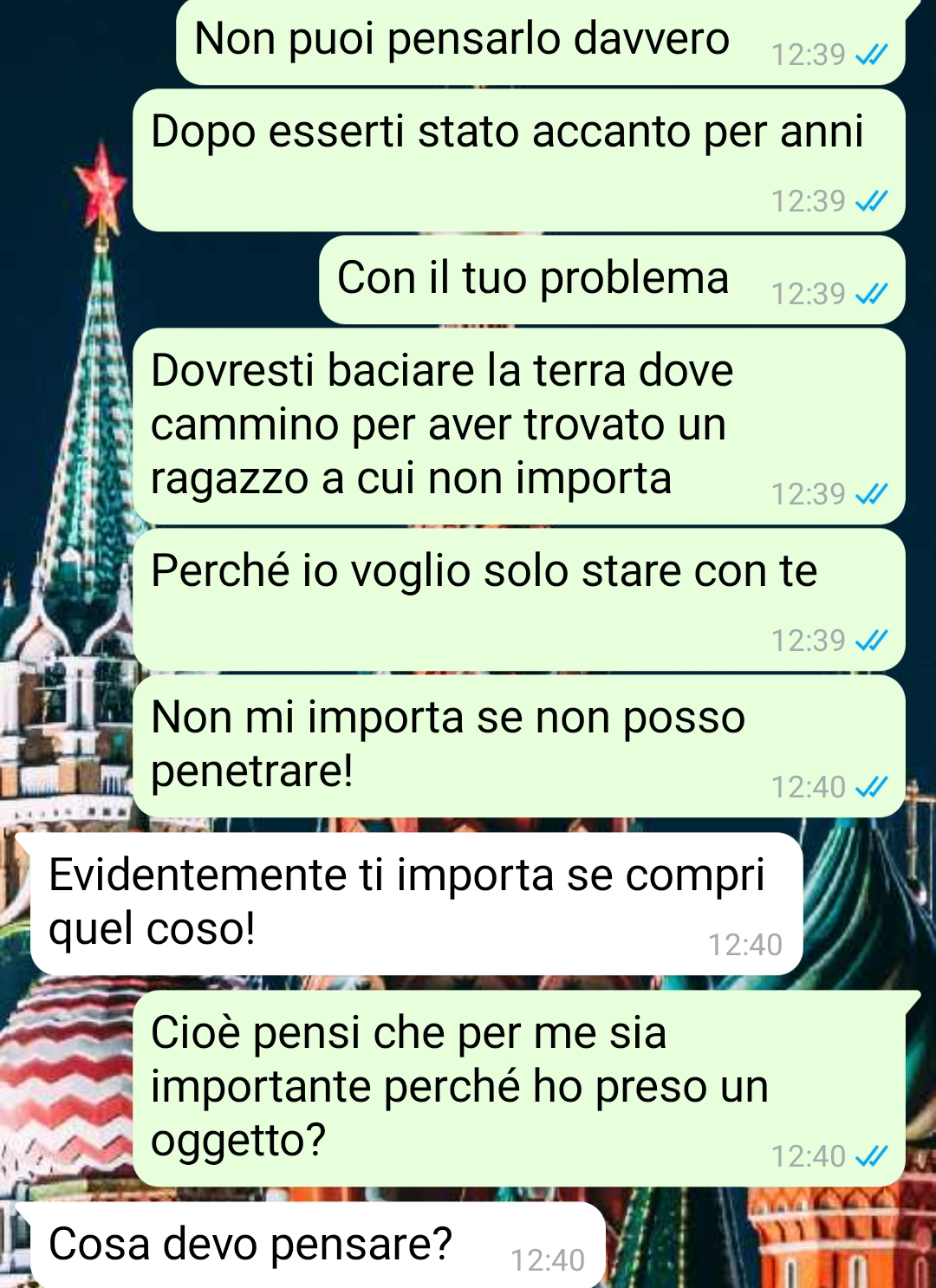
Task: Select the message "Non puoi pensarlo davvero"
Action: click(541, 42)
